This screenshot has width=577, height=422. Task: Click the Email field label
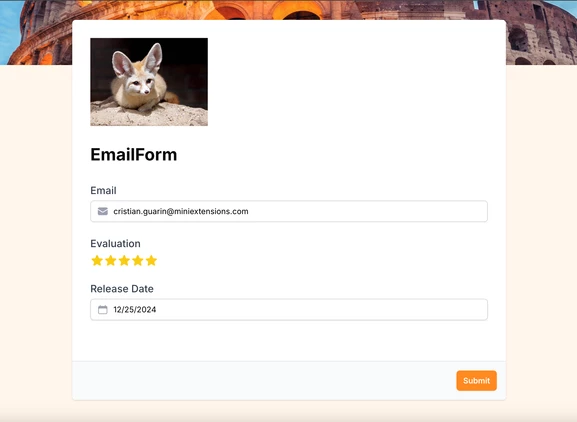point(103,191)
